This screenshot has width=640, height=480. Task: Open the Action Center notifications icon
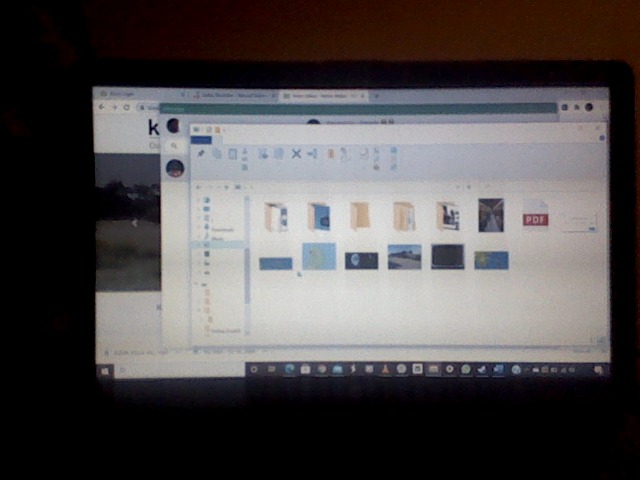click(598, 370)
